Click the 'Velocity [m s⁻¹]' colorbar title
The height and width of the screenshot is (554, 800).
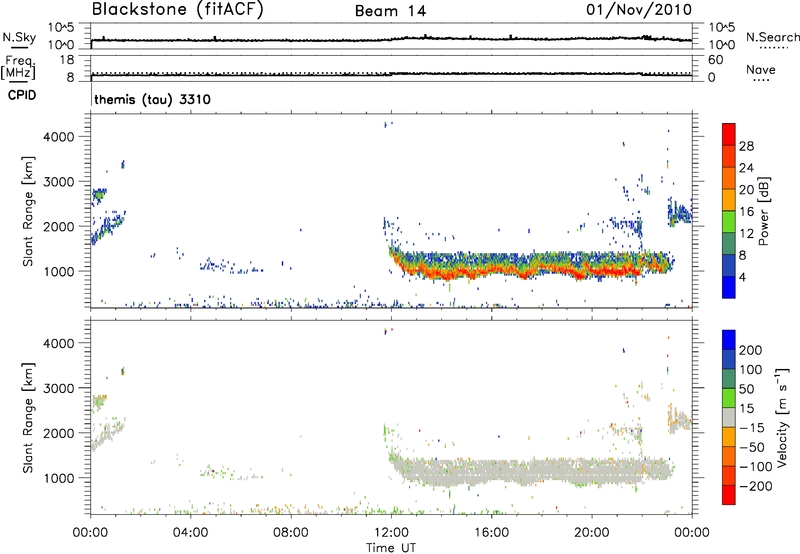point(782,417)
